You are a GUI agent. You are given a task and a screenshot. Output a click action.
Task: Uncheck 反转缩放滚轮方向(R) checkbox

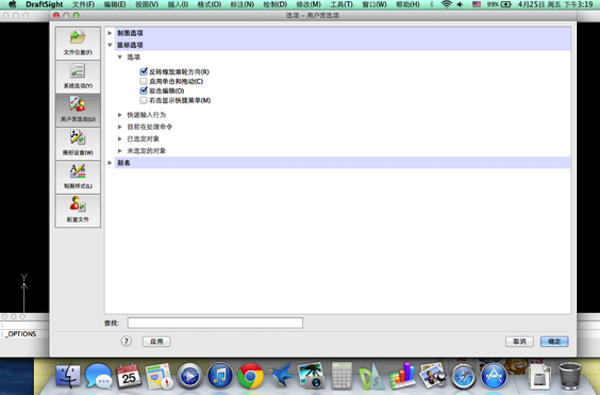[x=143, y=72]
